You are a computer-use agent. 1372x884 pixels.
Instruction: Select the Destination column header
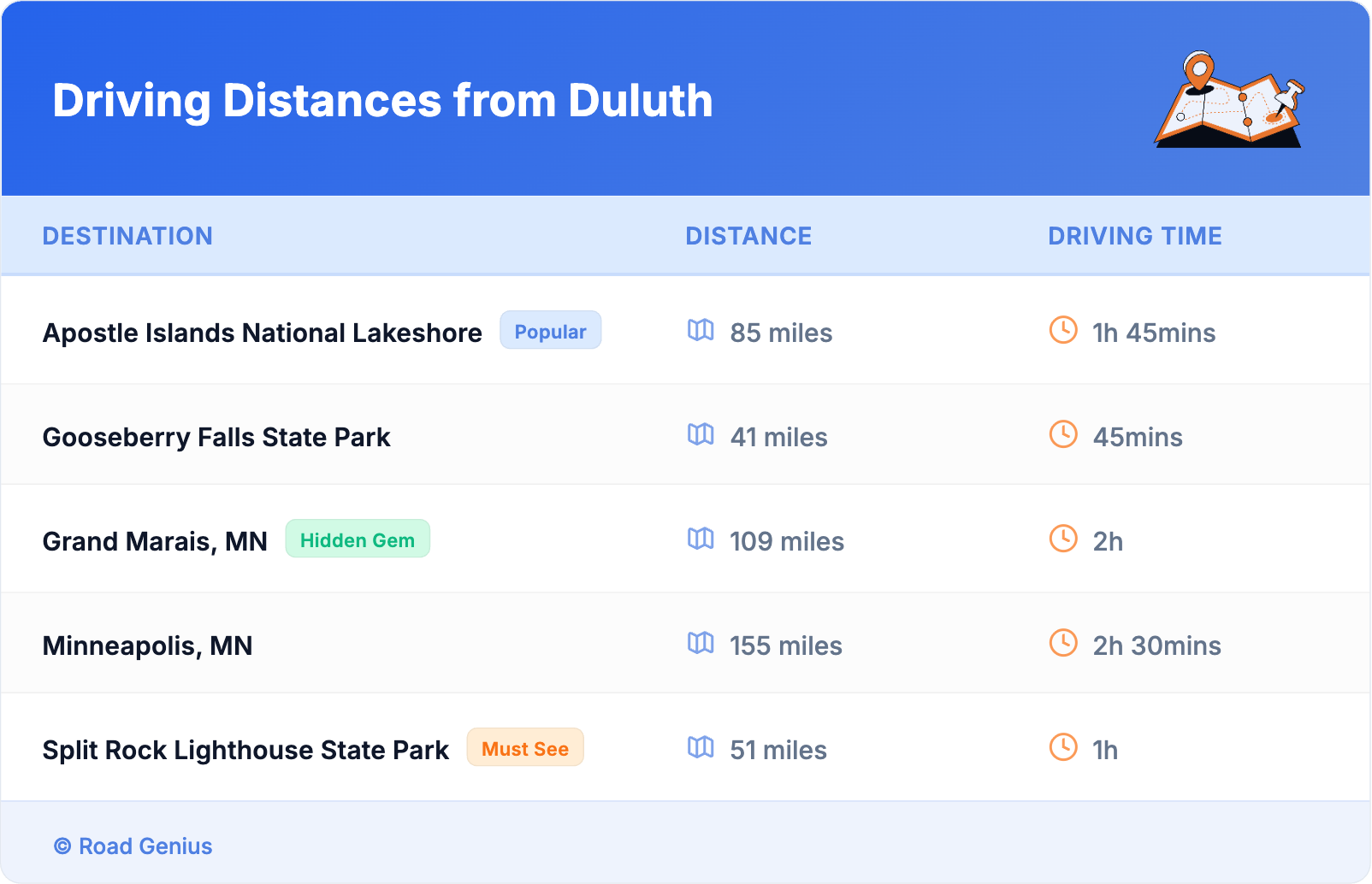[127, 236]
